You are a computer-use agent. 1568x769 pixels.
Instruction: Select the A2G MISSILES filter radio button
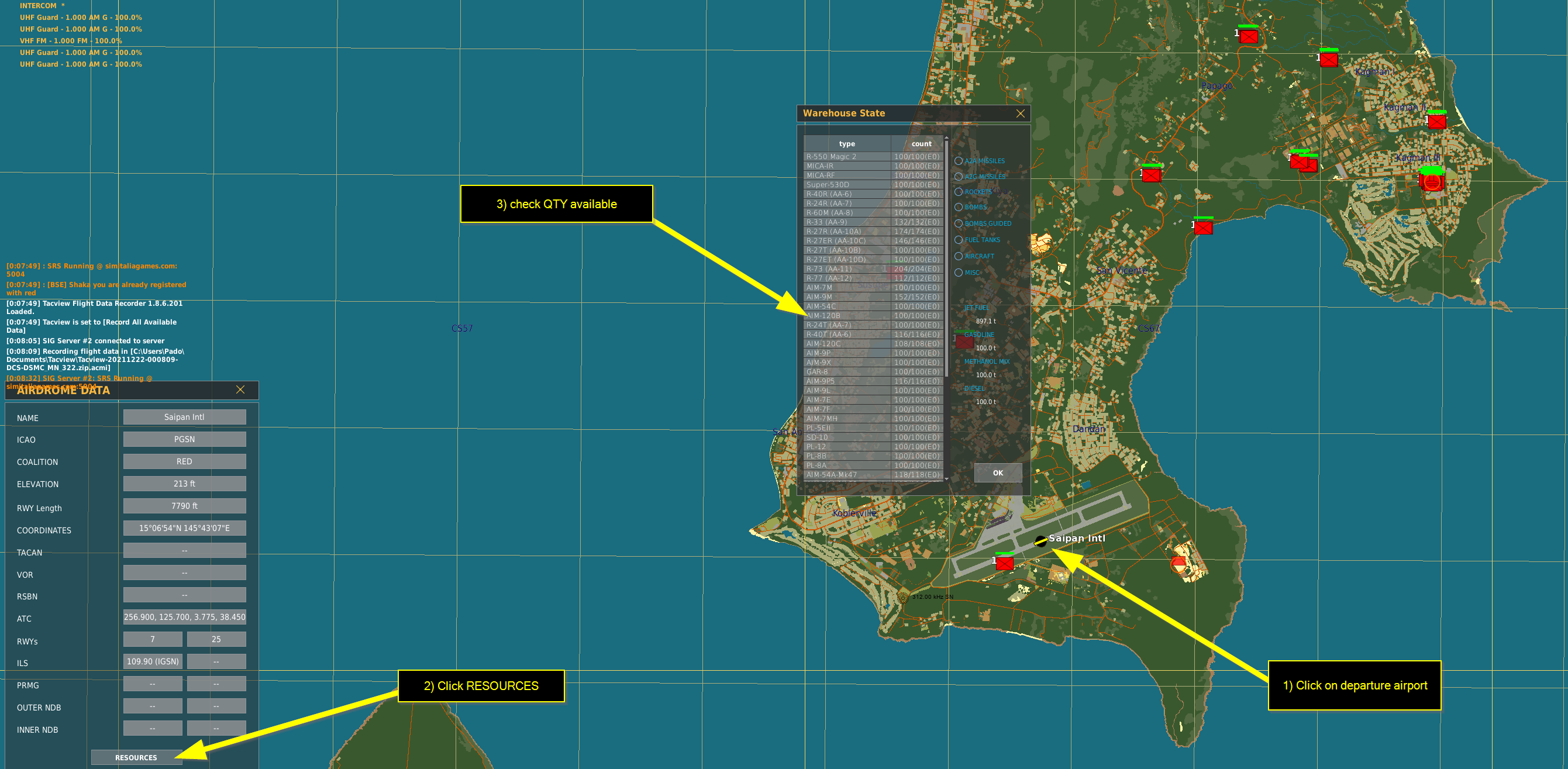click(x=959, y=177)
